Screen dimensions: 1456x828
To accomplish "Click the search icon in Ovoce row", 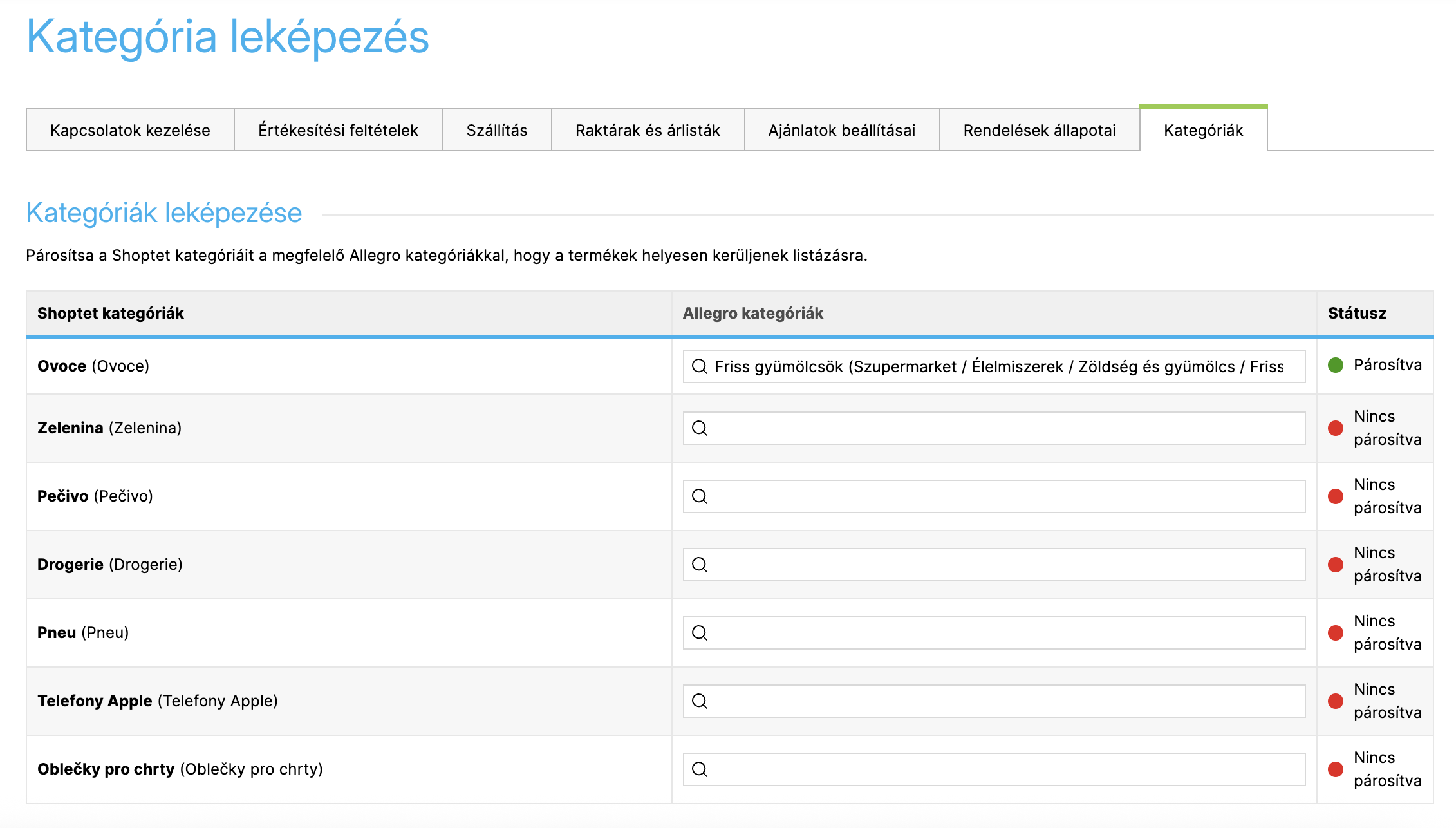I will [699, 366].
